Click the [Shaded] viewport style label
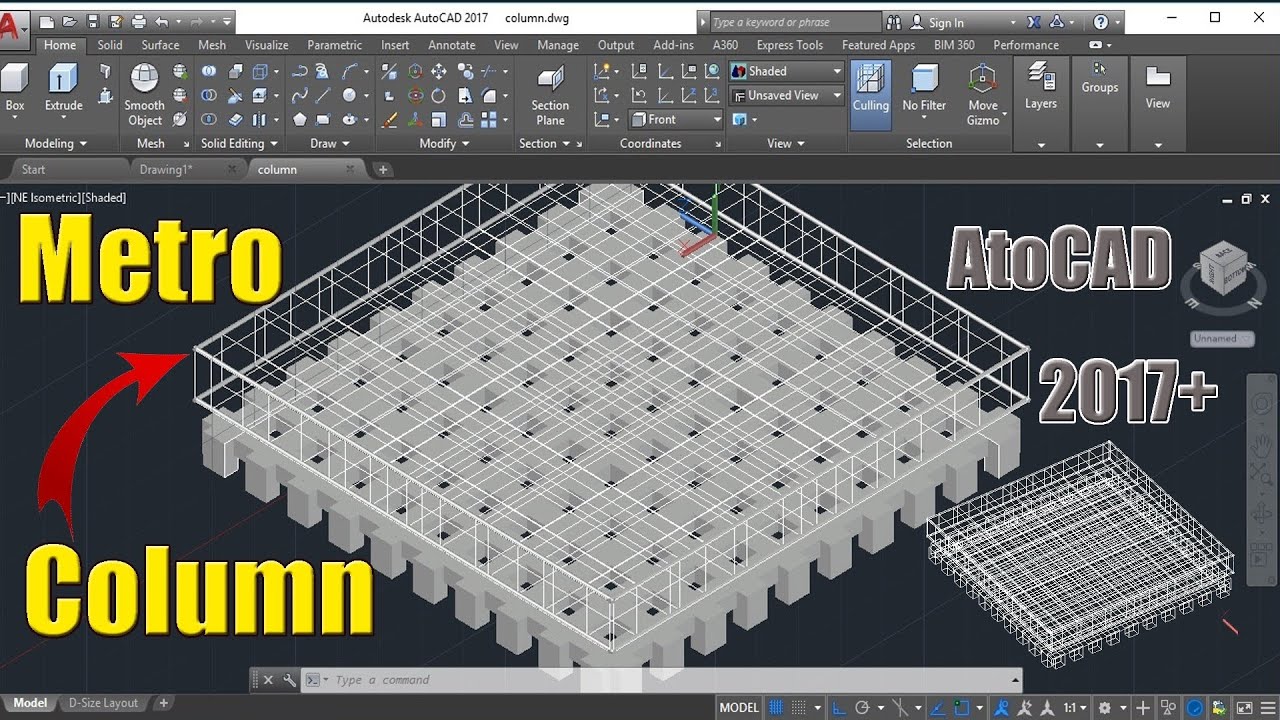Viewport: 1280px width, 720px height. (103, 198)
